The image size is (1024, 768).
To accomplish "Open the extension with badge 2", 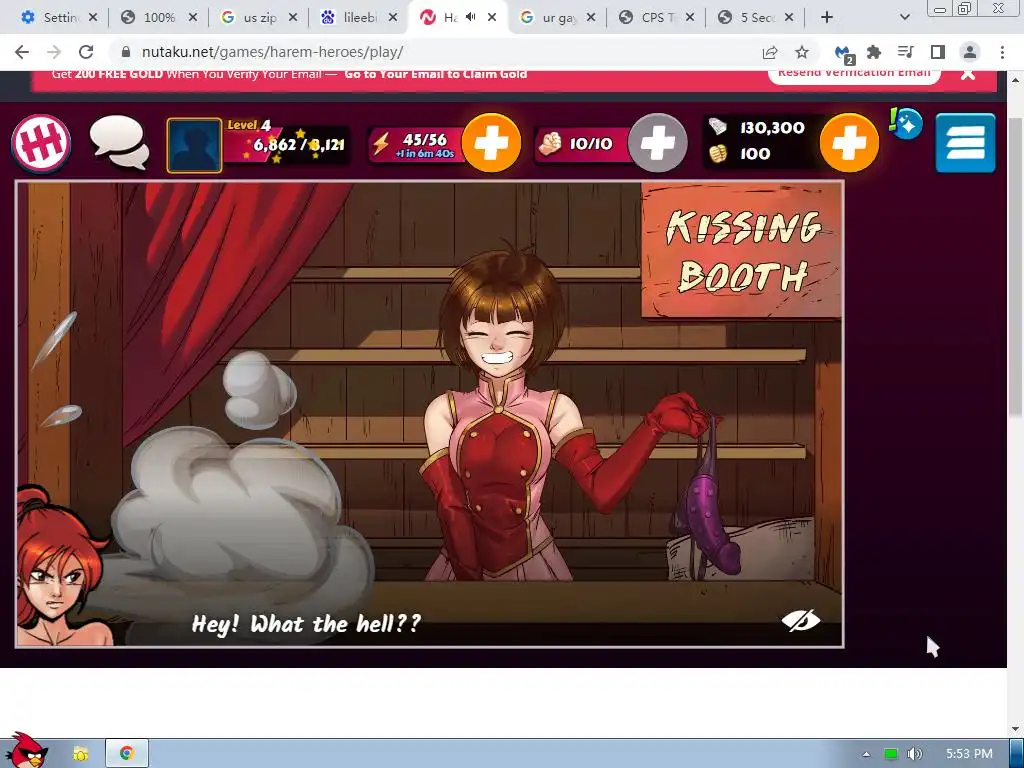I will 844,54.
